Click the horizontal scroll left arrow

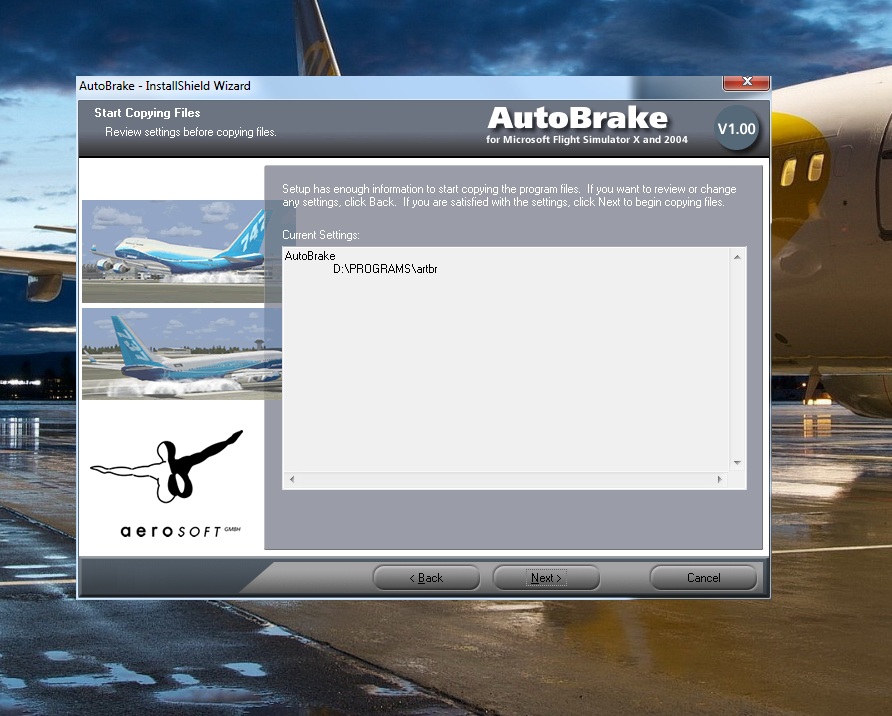[292, 479]
